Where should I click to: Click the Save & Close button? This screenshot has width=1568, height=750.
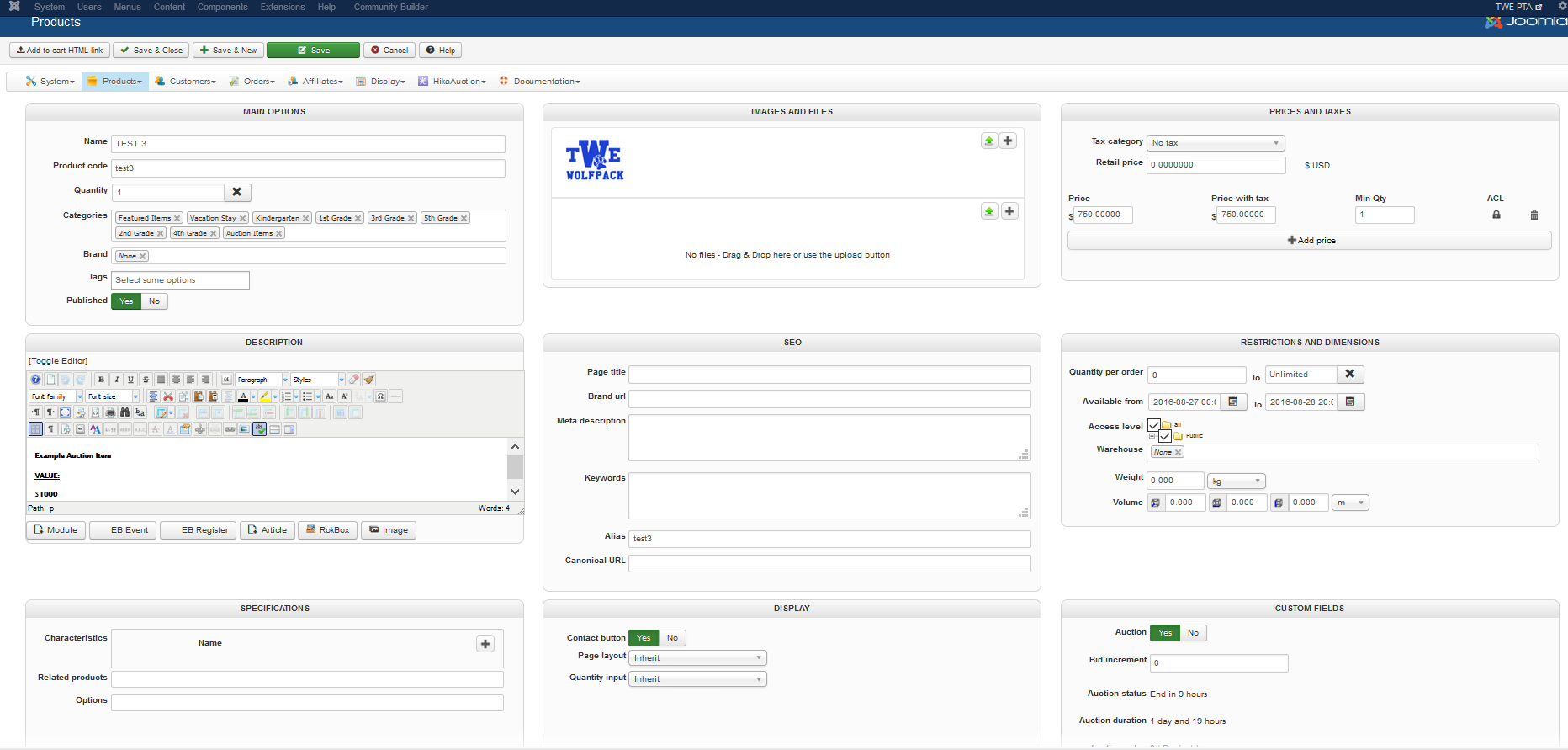(151, 51)
